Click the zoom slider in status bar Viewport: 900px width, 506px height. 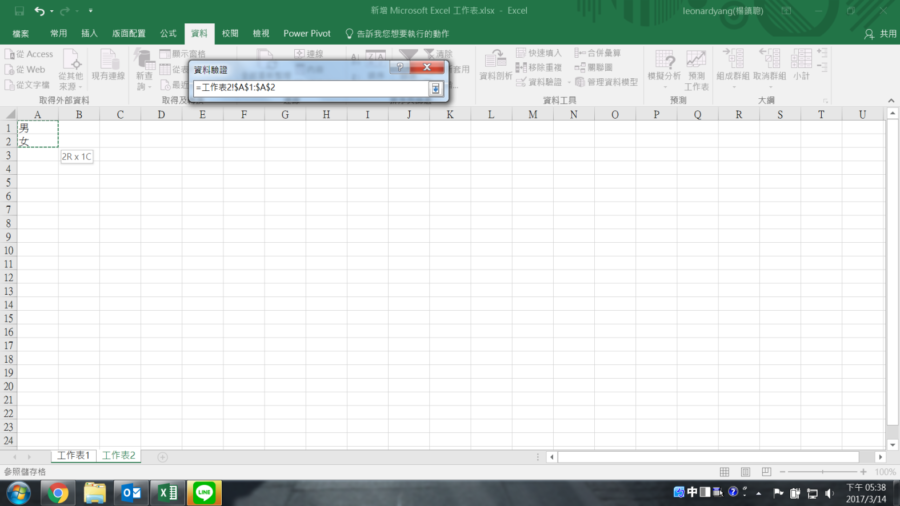pos(820,471)
